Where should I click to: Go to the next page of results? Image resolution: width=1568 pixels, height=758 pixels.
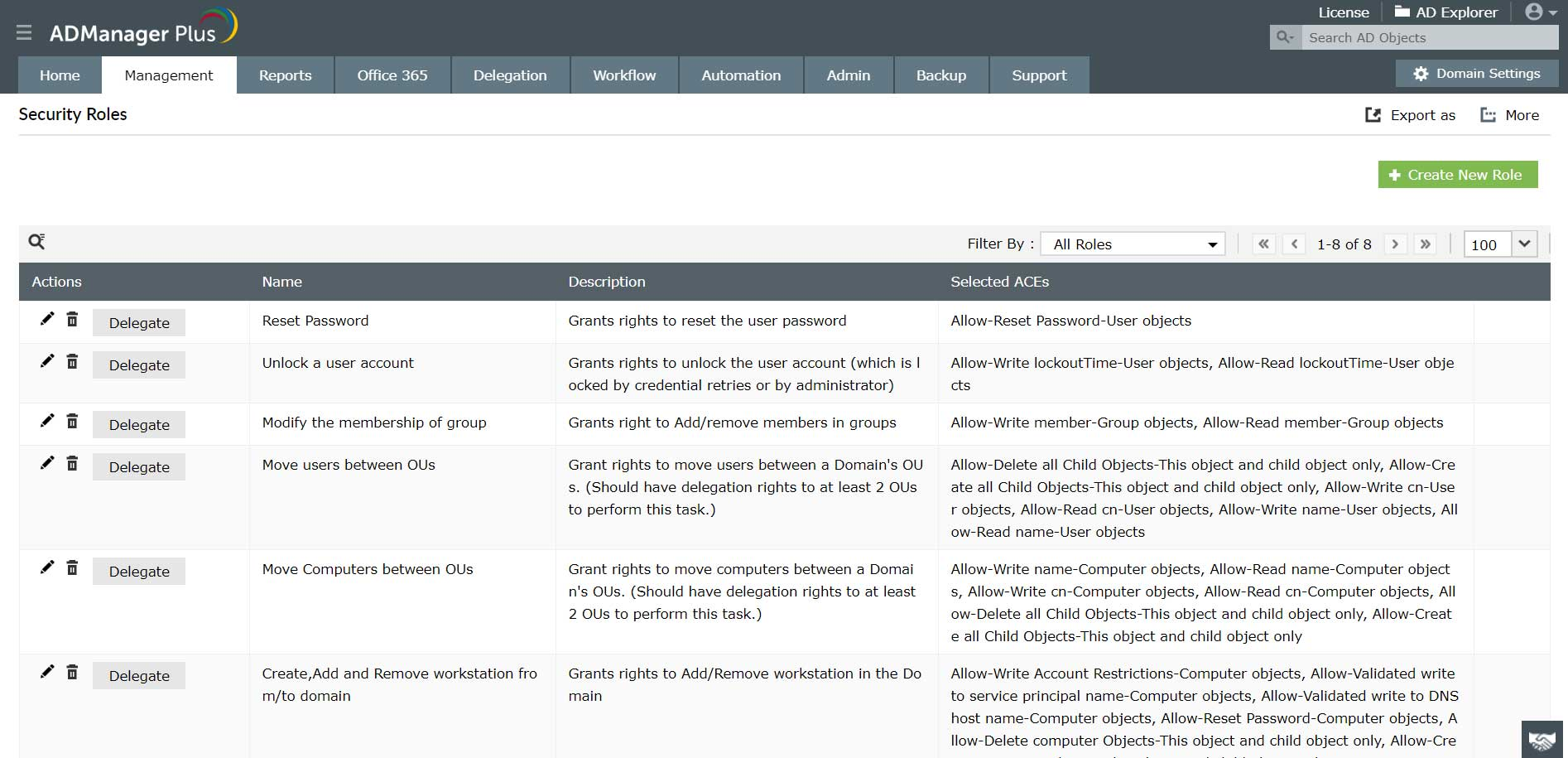click(x=1395, y=244)
